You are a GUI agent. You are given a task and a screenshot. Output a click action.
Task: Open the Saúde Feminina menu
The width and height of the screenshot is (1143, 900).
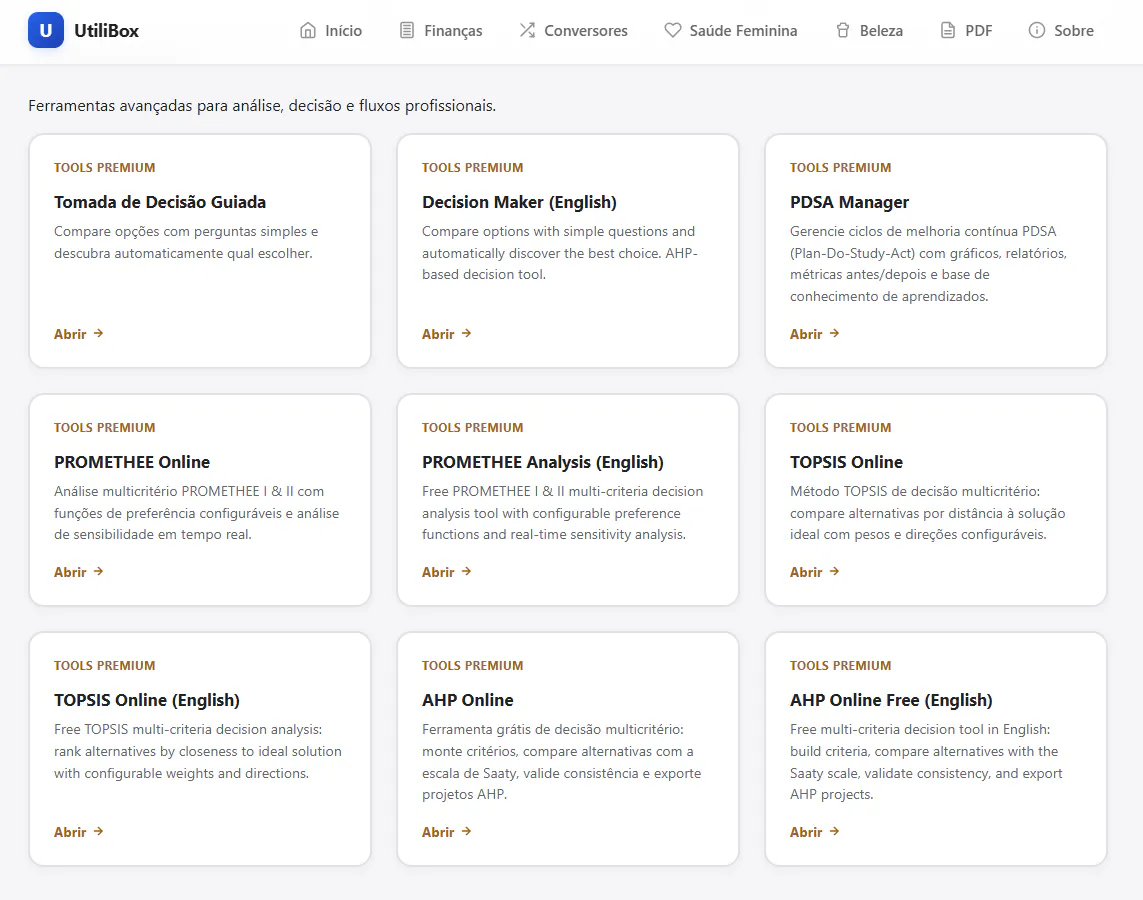pyautogui.click(x=731, y=31)
